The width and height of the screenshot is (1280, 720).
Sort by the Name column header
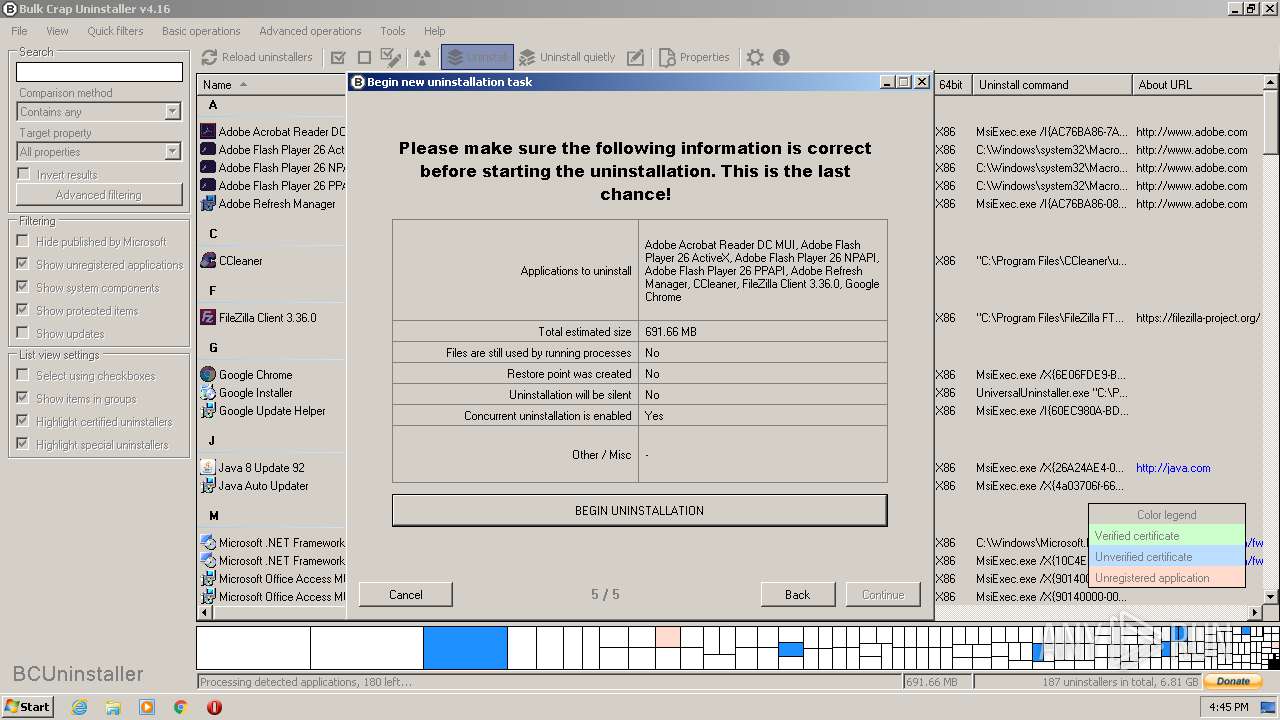click(x=271, y=85)
